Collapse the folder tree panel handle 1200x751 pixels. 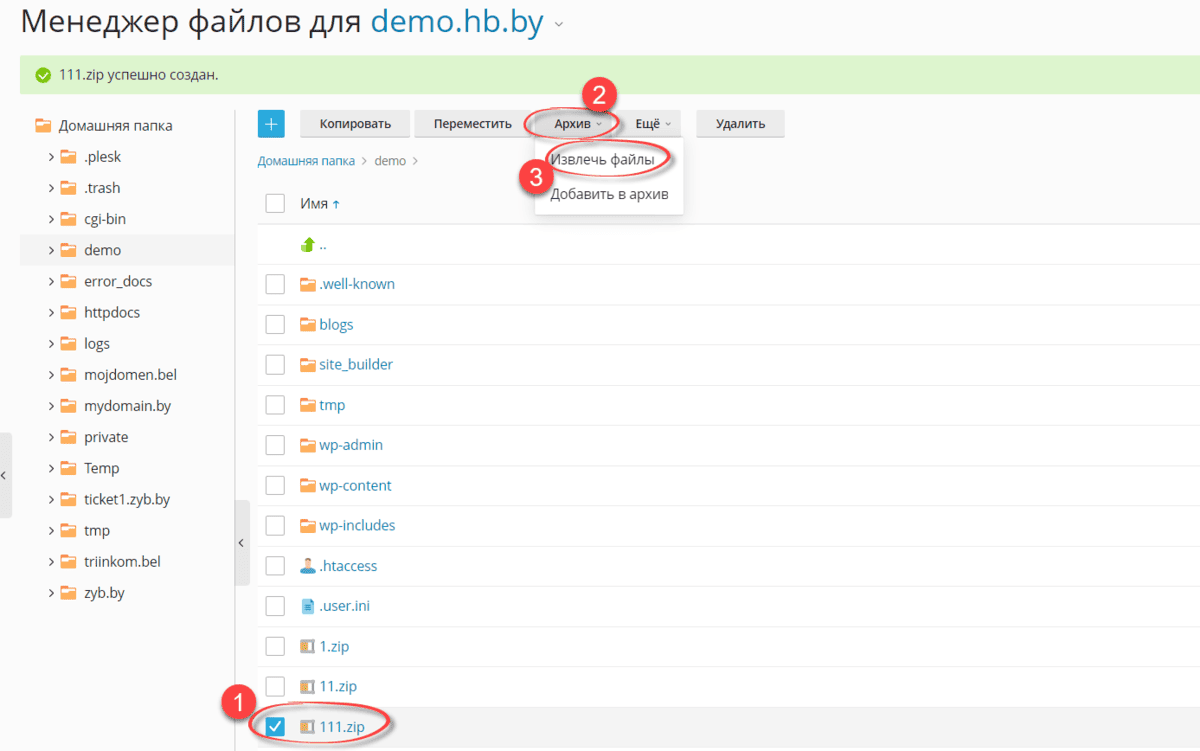[x=241, y=543]
